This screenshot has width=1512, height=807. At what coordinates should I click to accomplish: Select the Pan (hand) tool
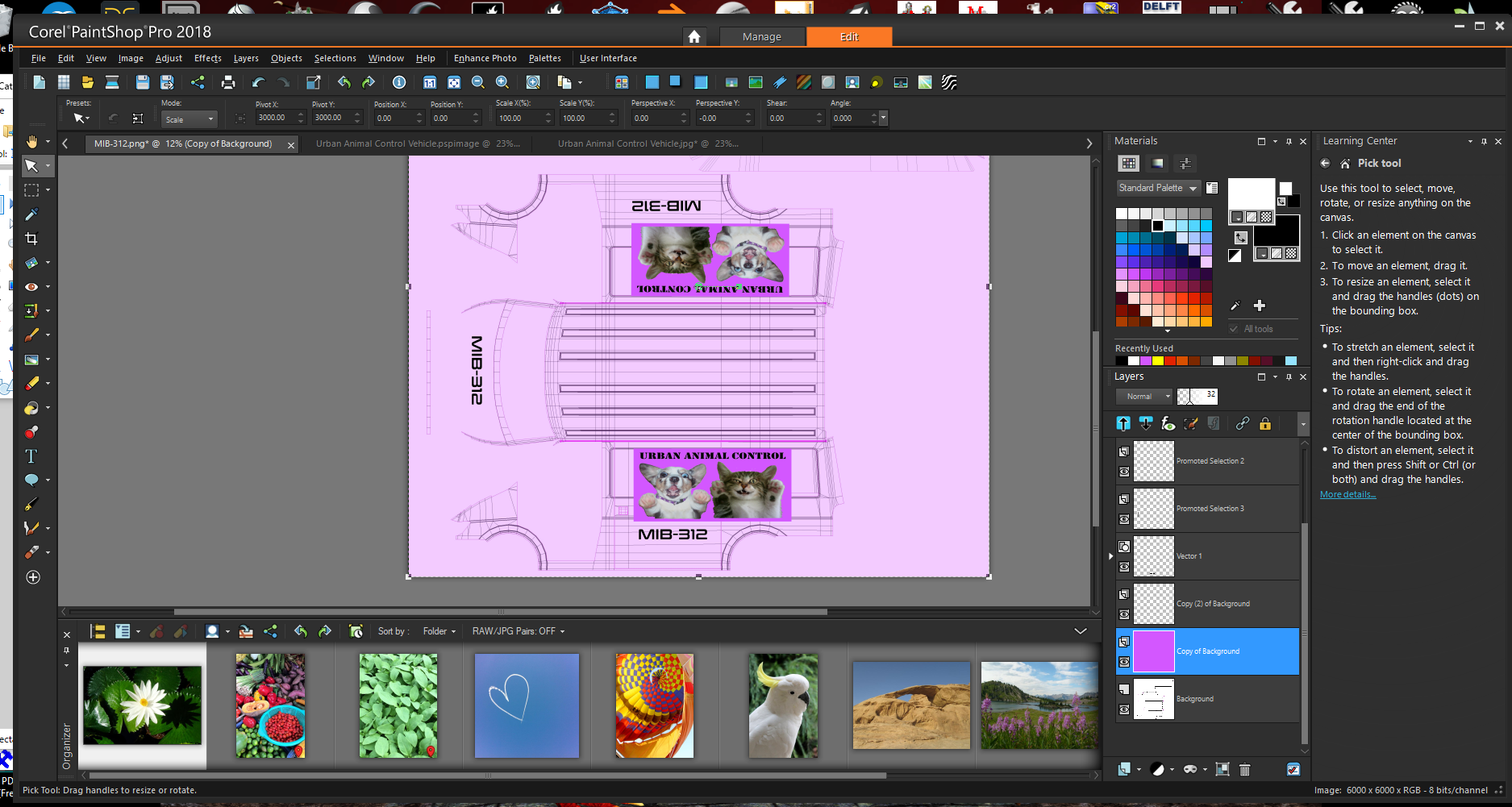31,142
